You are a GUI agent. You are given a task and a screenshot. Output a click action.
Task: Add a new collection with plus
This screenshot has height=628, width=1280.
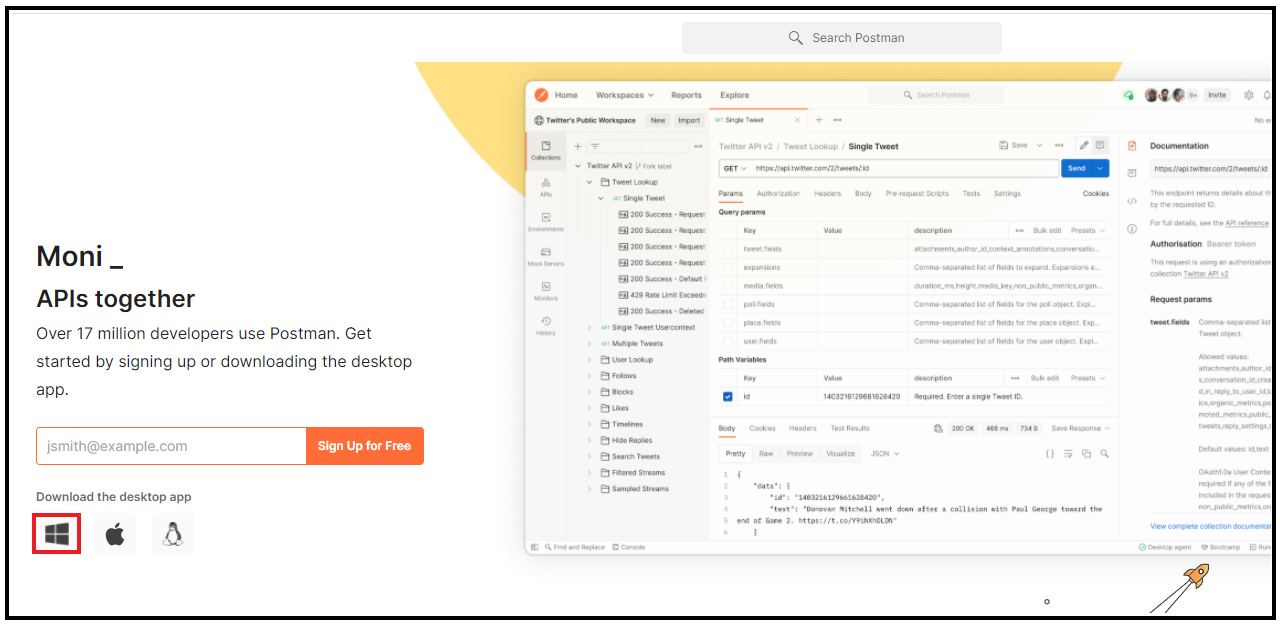[577, 146]
